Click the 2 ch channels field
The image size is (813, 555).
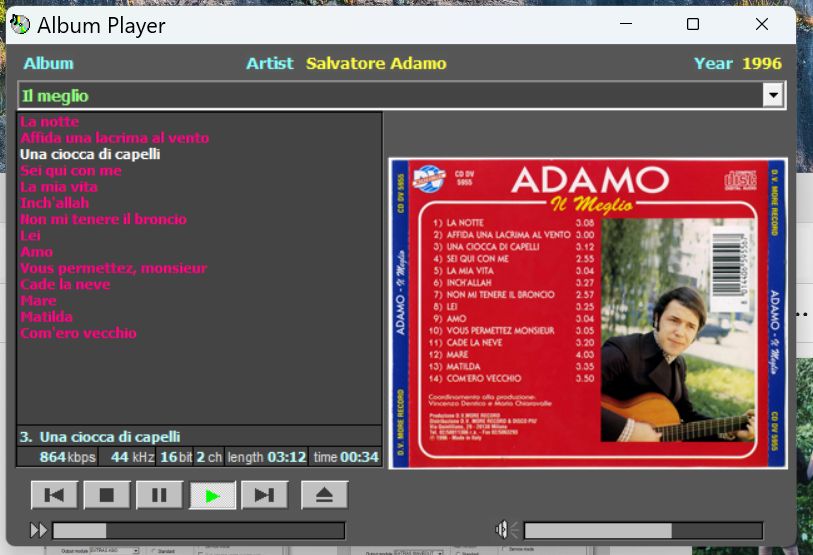(x=209, y=457)
